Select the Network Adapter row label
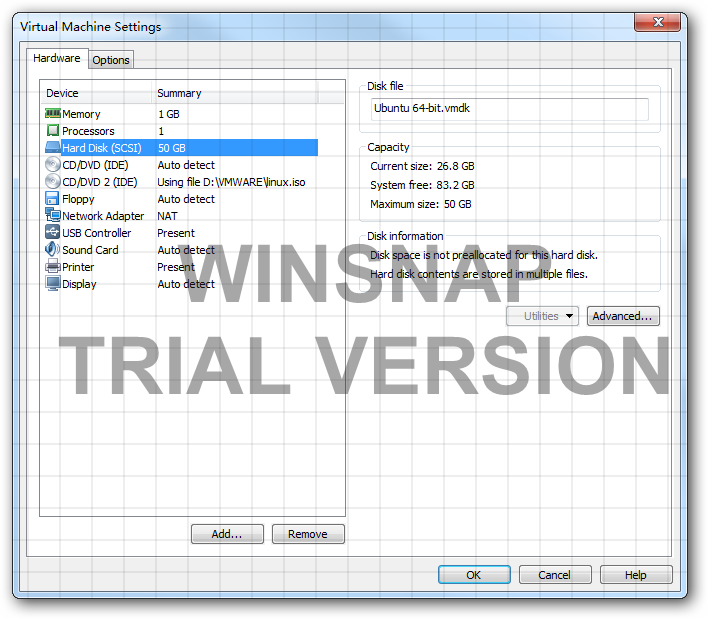 coord(103,216)
